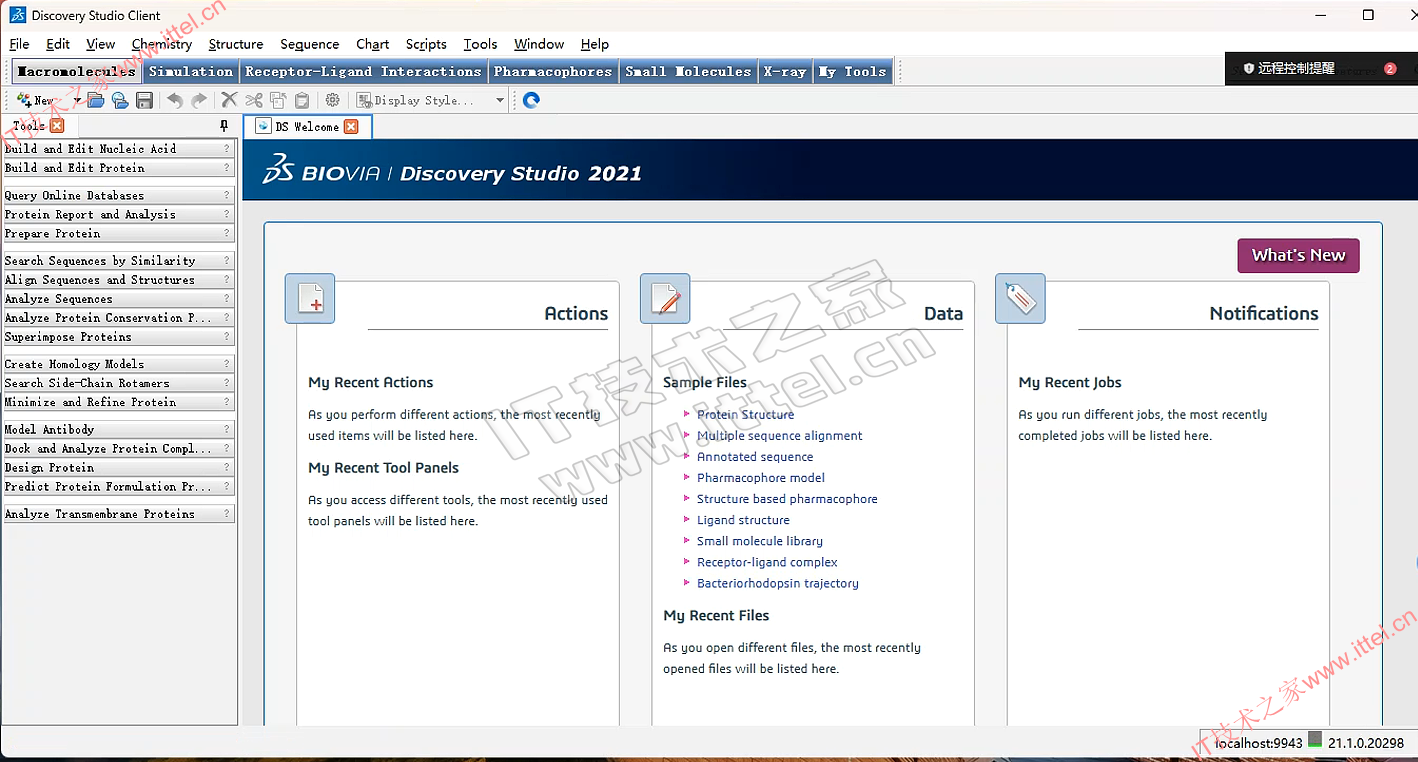
Task: Close the Tools panel with X
Action: tap(57, 126)
